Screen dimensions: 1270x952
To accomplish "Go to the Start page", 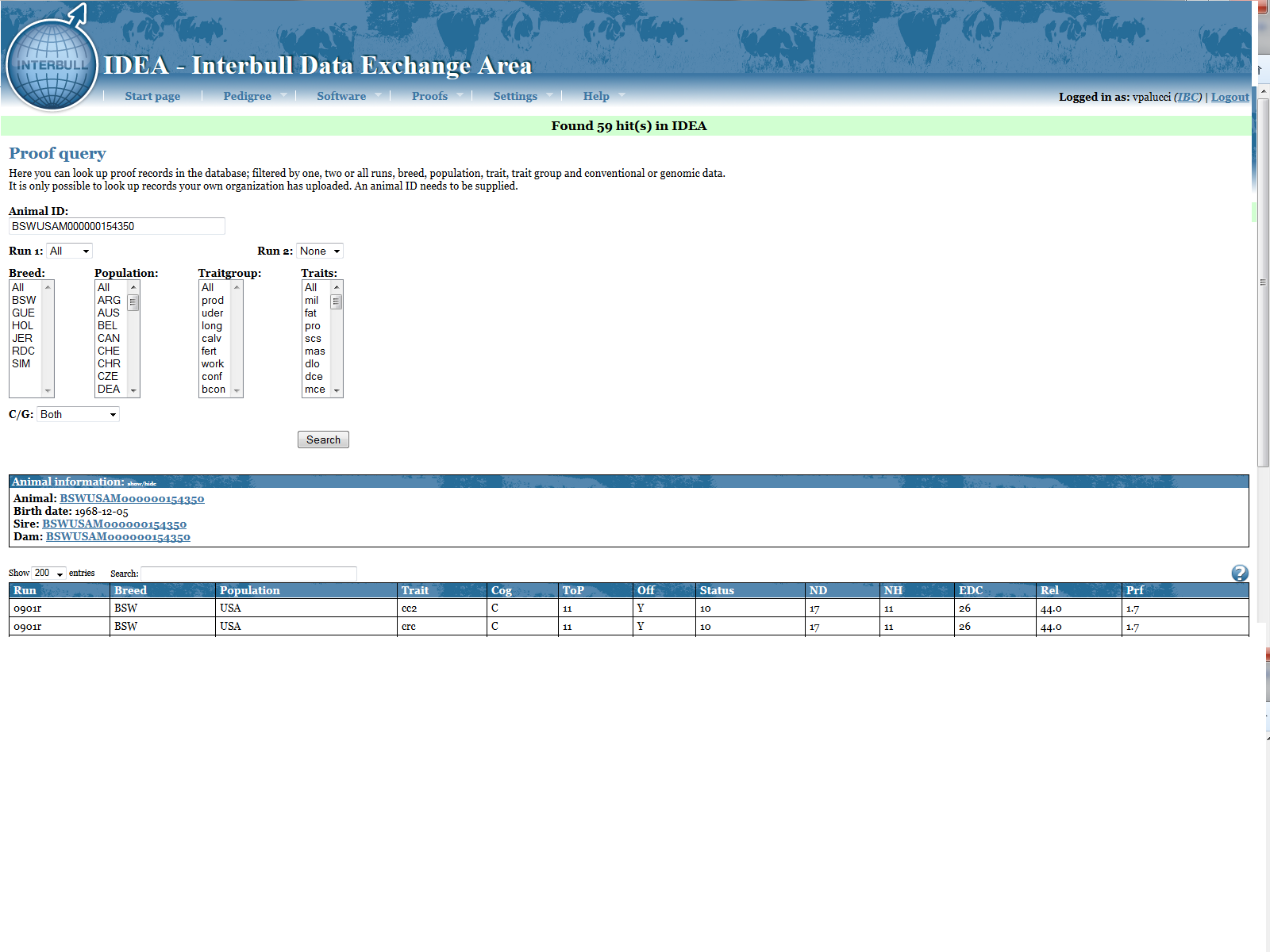I will point(152,96).
